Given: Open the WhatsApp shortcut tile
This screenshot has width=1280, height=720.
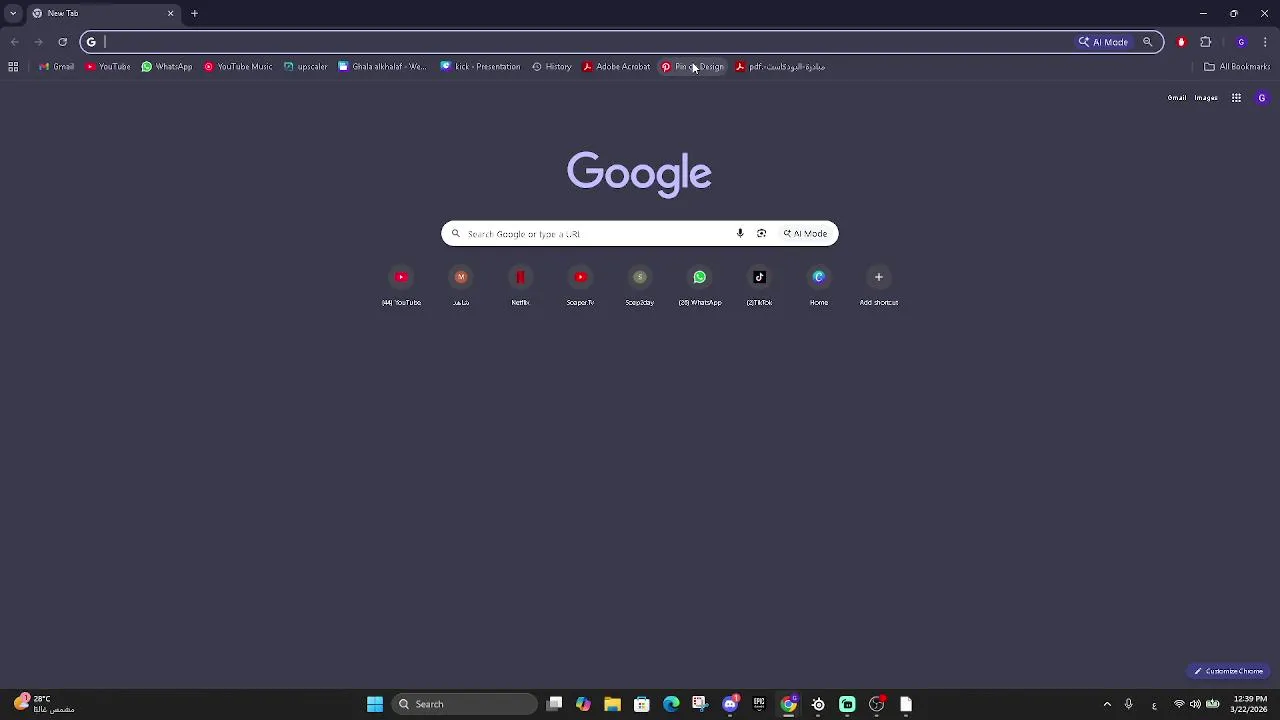Looking at the screenshot, I should pyautogui.click(x=700, y=285).
